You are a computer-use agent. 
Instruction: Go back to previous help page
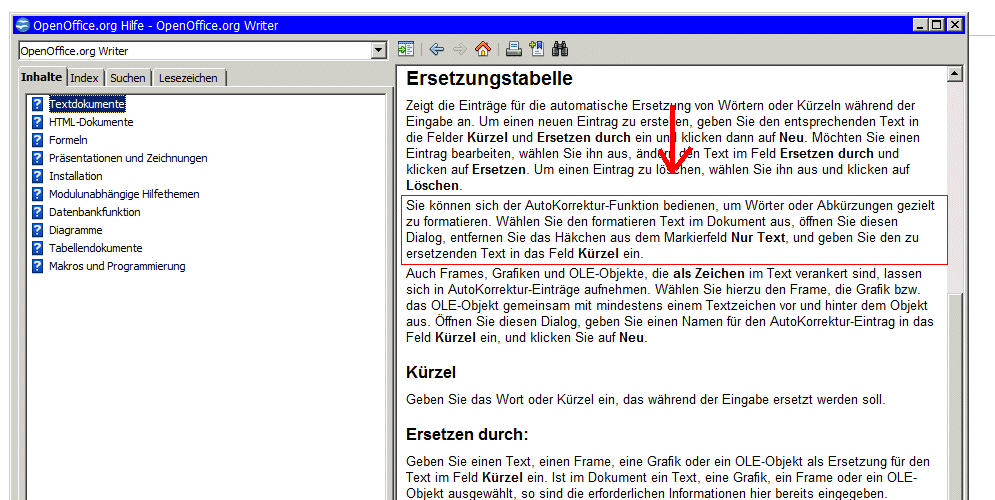pyautogui.click(x=437, y=49)
